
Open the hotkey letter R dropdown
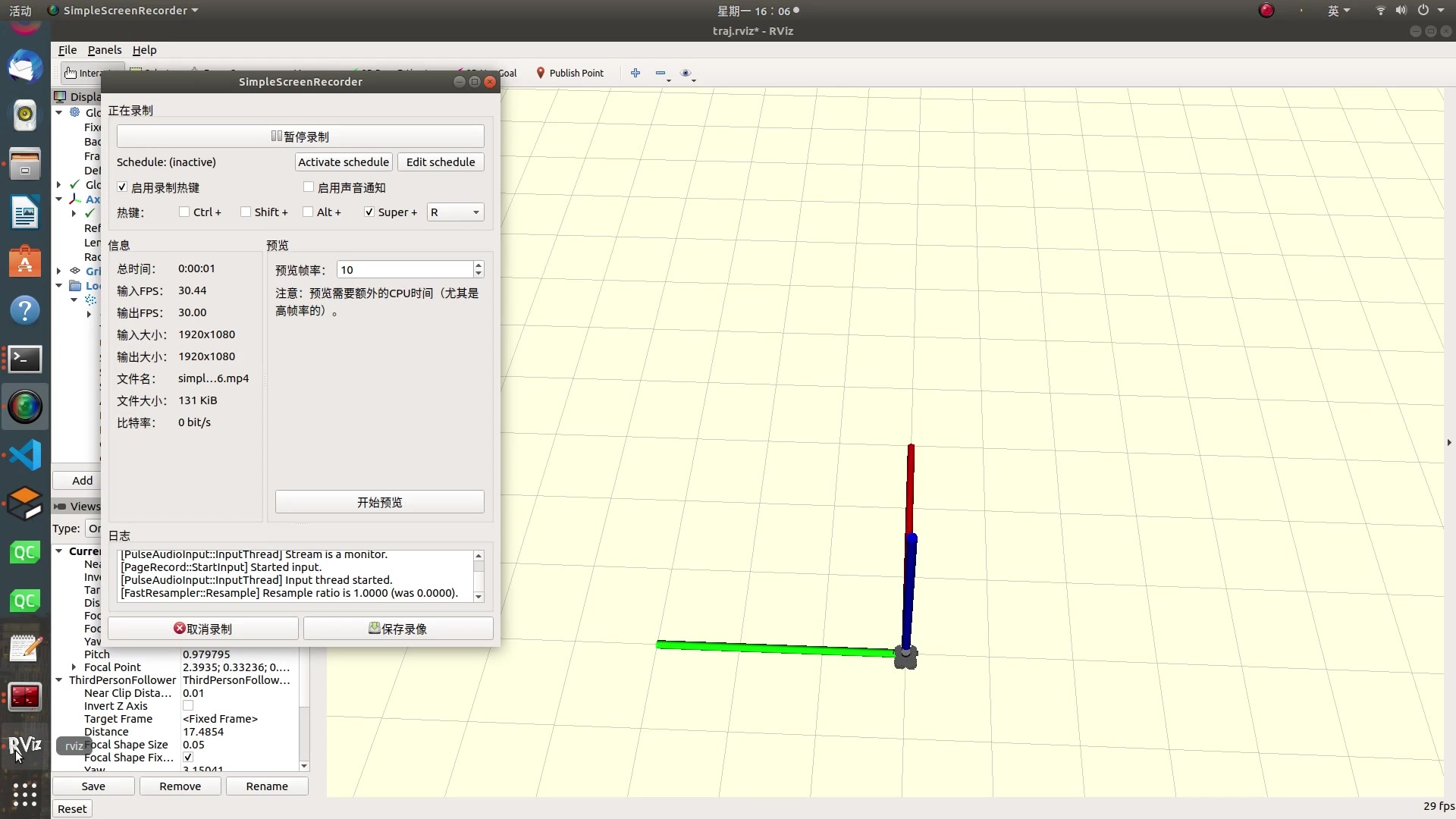click(455, 212)
